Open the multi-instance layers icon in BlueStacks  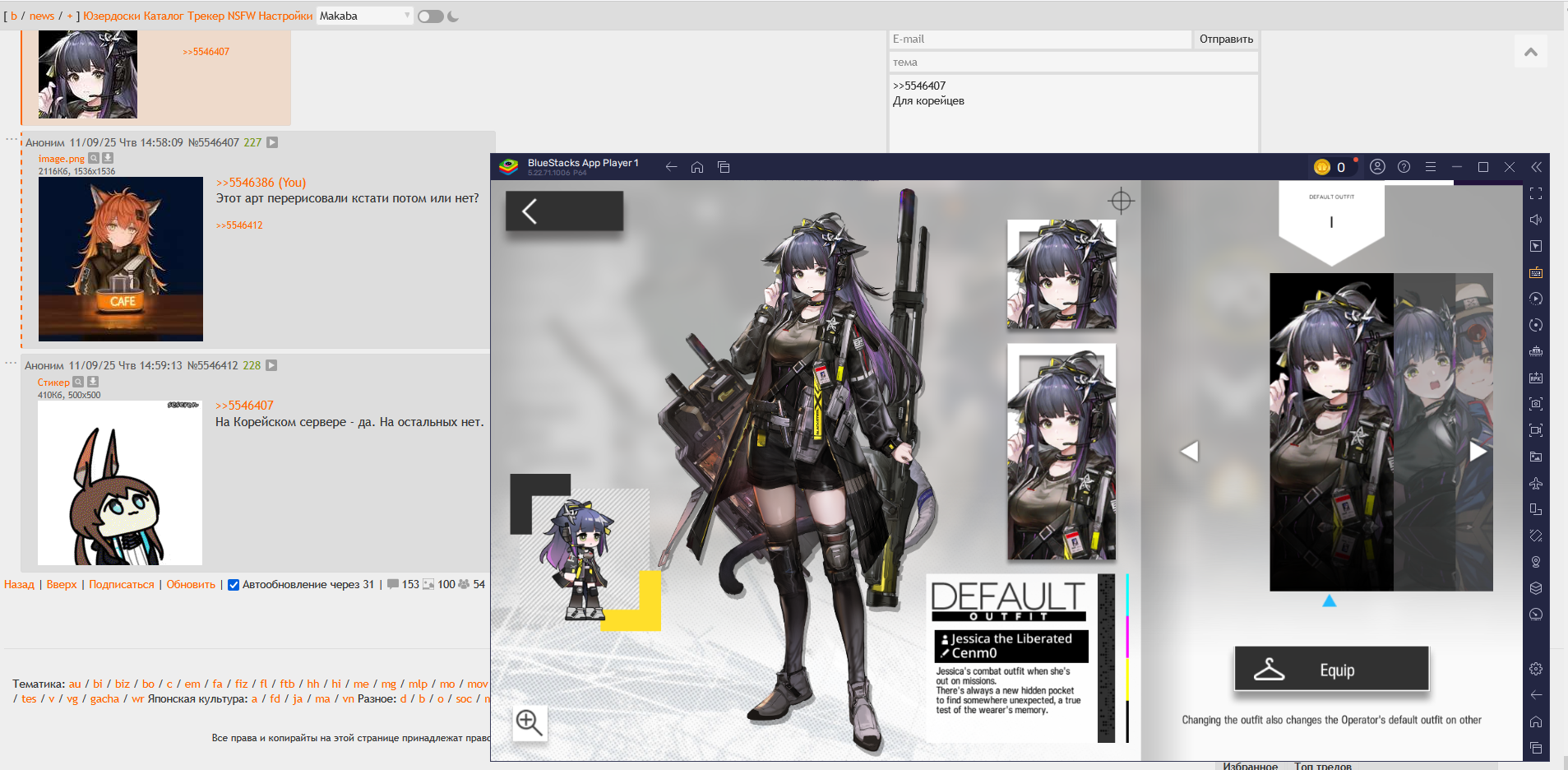pos(1536,588)
